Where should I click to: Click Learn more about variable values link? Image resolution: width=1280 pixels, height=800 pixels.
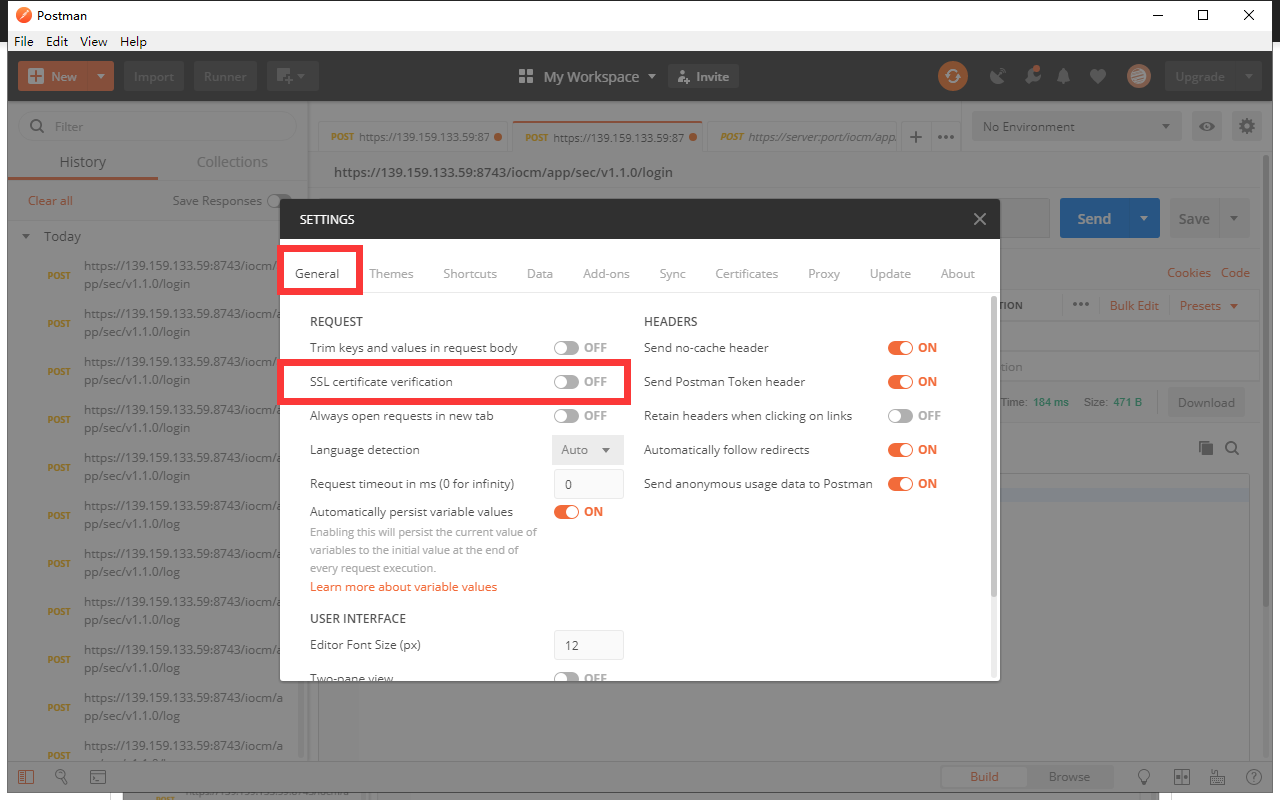(x=403, y=587)
